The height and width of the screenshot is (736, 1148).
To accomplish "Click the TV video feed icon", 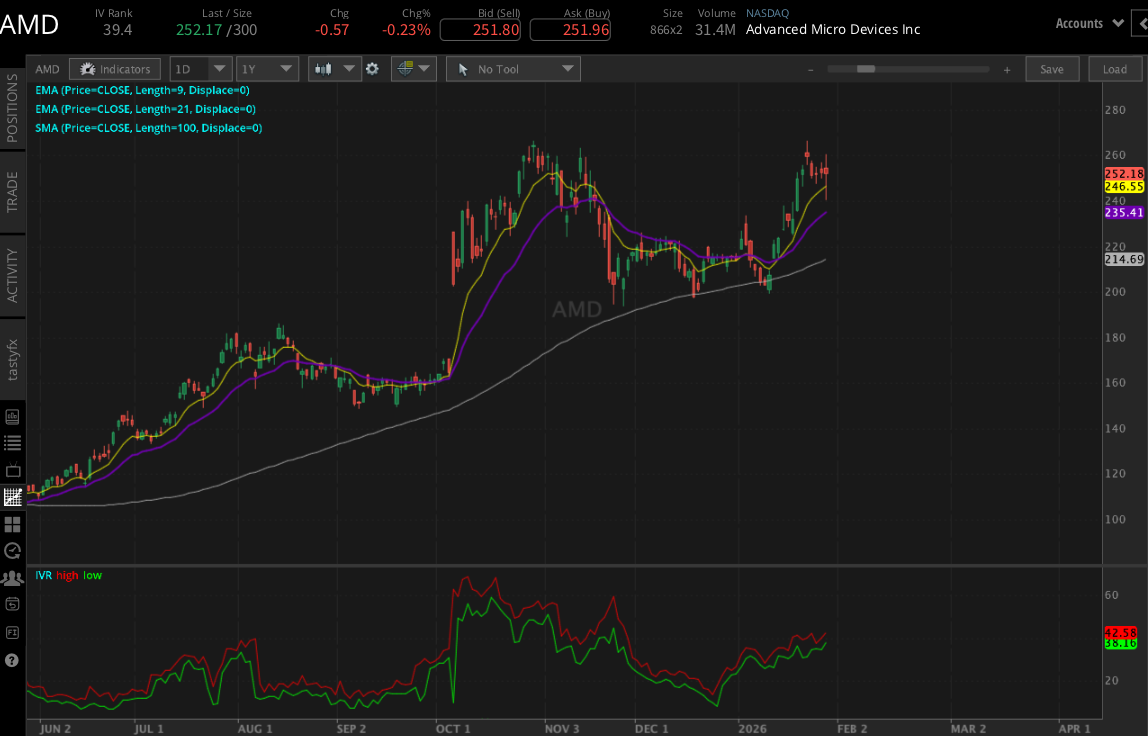I will pyautogui.click(x=13, y=469).
